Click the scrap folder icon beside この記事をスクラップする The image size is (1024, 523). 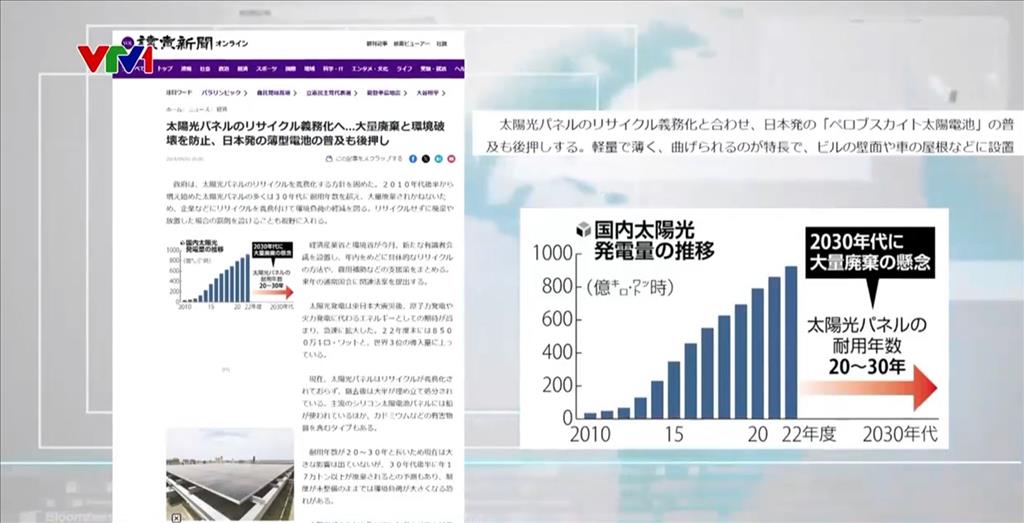click(x=329, y=159)
